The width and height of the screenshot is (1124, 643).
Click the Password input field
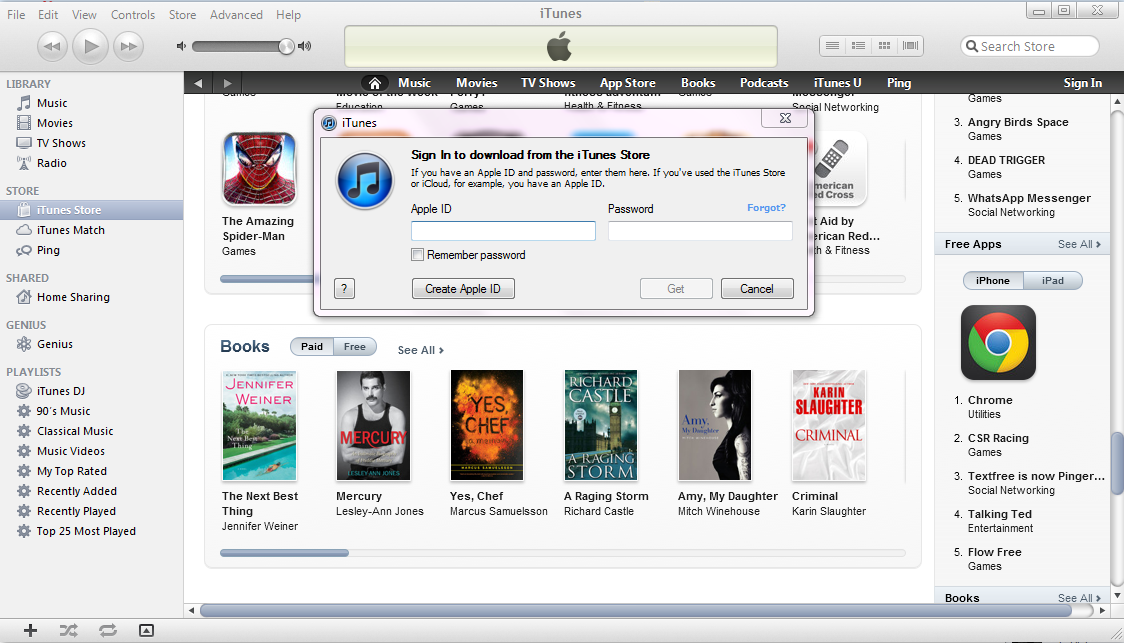[700, 231]
